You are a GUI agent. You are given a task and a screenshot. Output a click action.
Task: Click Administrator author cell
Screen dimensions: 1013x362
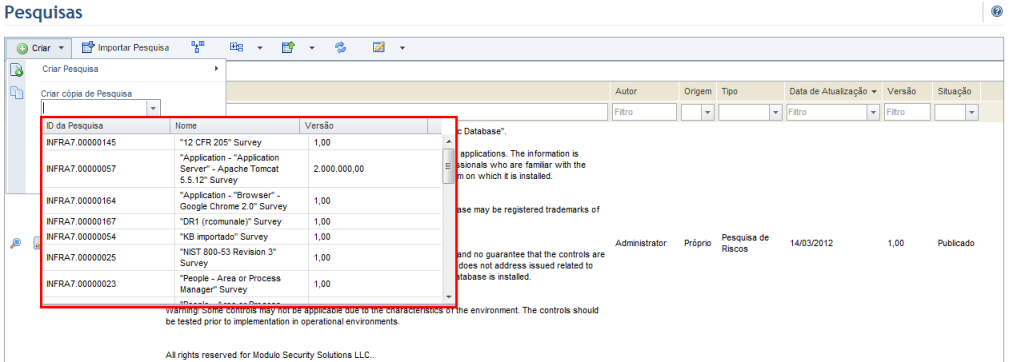coord(641,244)
